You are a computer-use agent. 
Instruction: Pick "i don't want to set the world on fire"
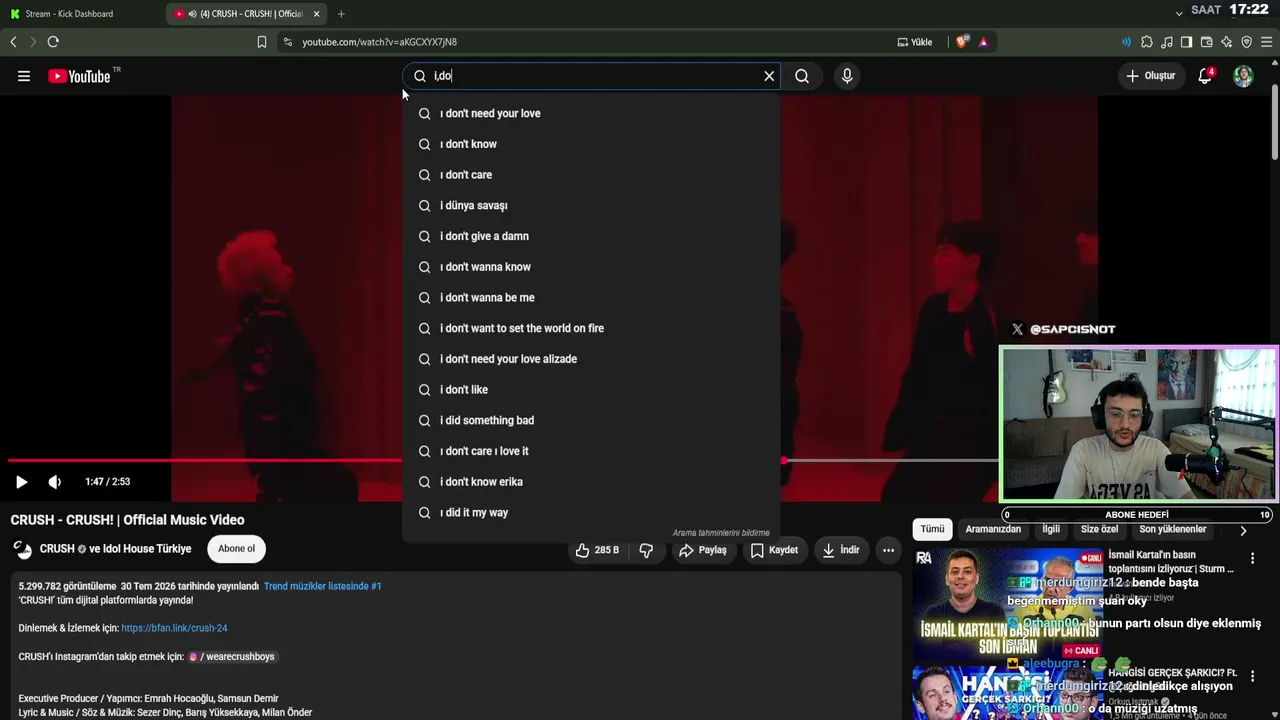click(591, 328)
